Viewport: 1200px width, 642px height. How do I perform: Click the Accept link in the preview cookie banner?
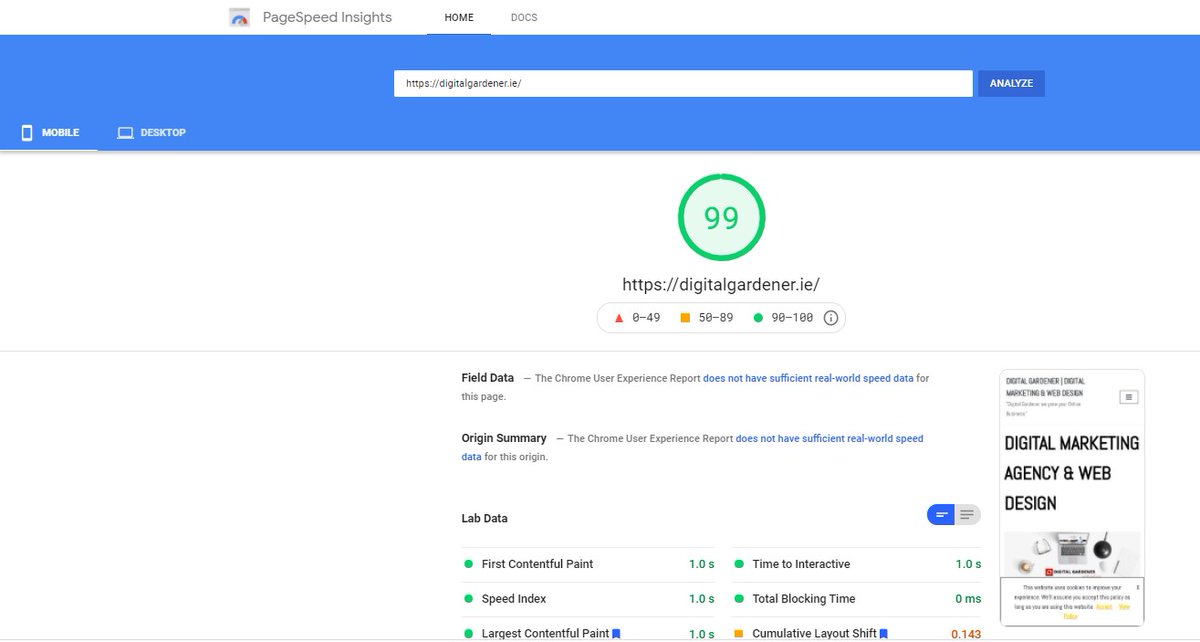click(x=1104, y=607)
